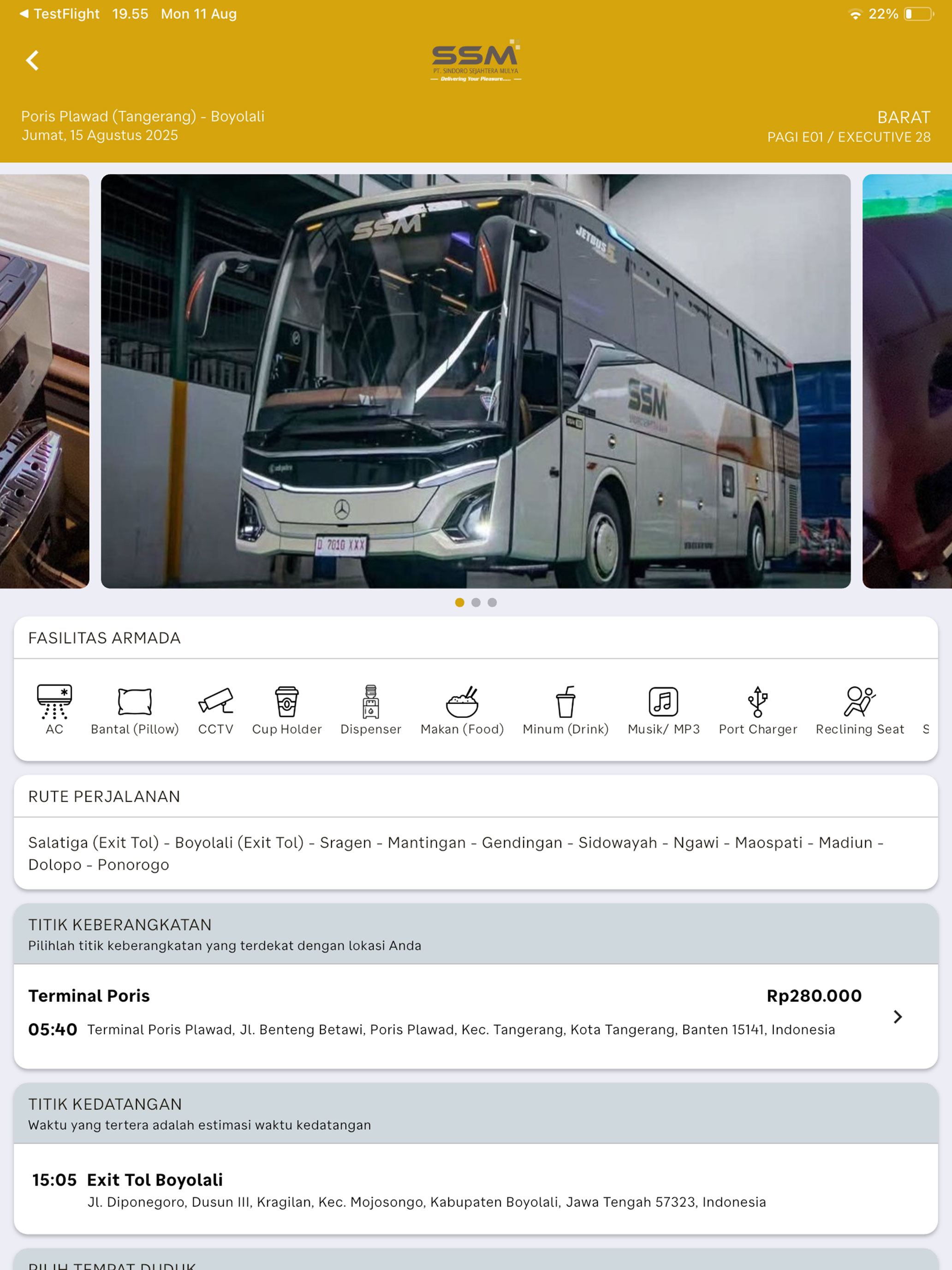
Task: Select Exit Tol Boyolali arrival point
Action: point(476,1188)
